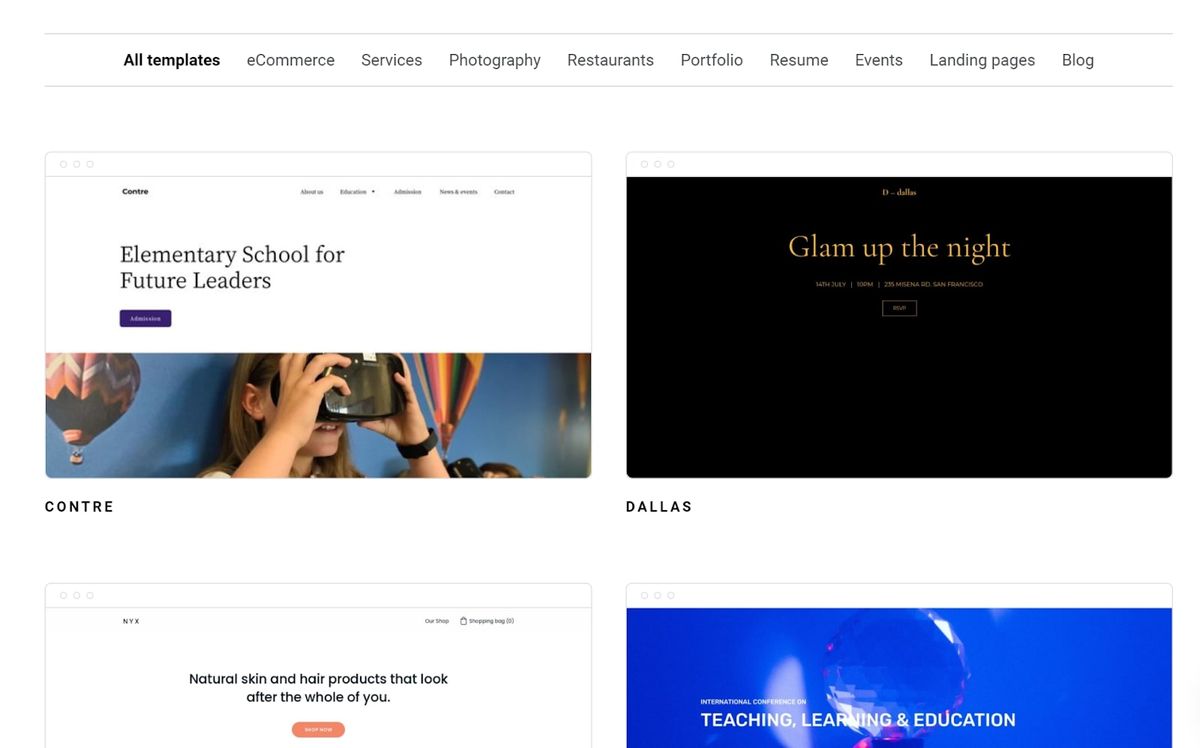Click the orange Shop Now button
The height and width of the screenshot is (748, 1200).
click(x=318, y=730)
